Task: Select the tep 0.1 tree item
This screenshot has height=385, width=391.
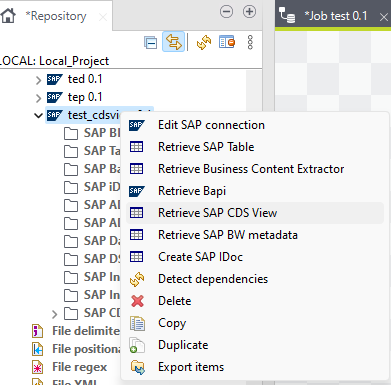Action: [85, 97]
